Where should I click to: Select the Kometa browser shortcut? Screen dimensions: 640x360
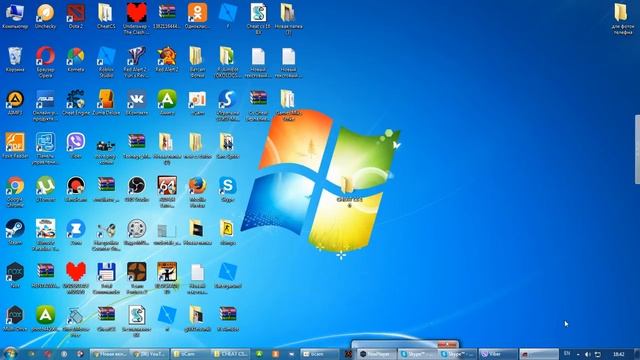coord(76,60)
